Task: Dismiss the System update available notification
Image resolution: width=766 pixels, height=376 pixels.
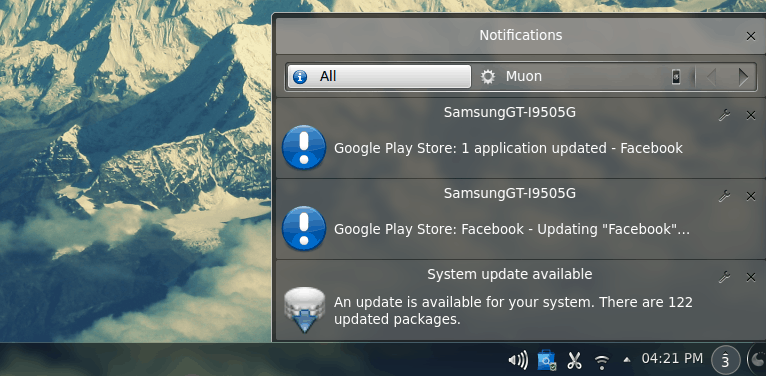Action: coord(751,277)
